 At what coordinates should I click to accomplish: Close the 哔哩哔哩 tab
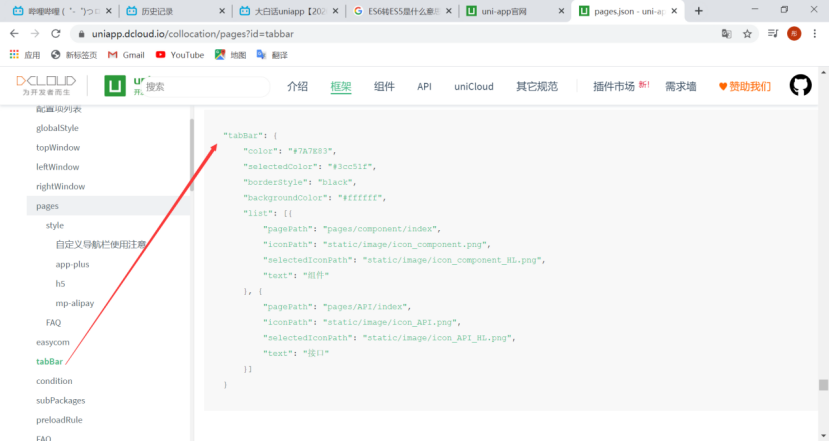point(109,11)
